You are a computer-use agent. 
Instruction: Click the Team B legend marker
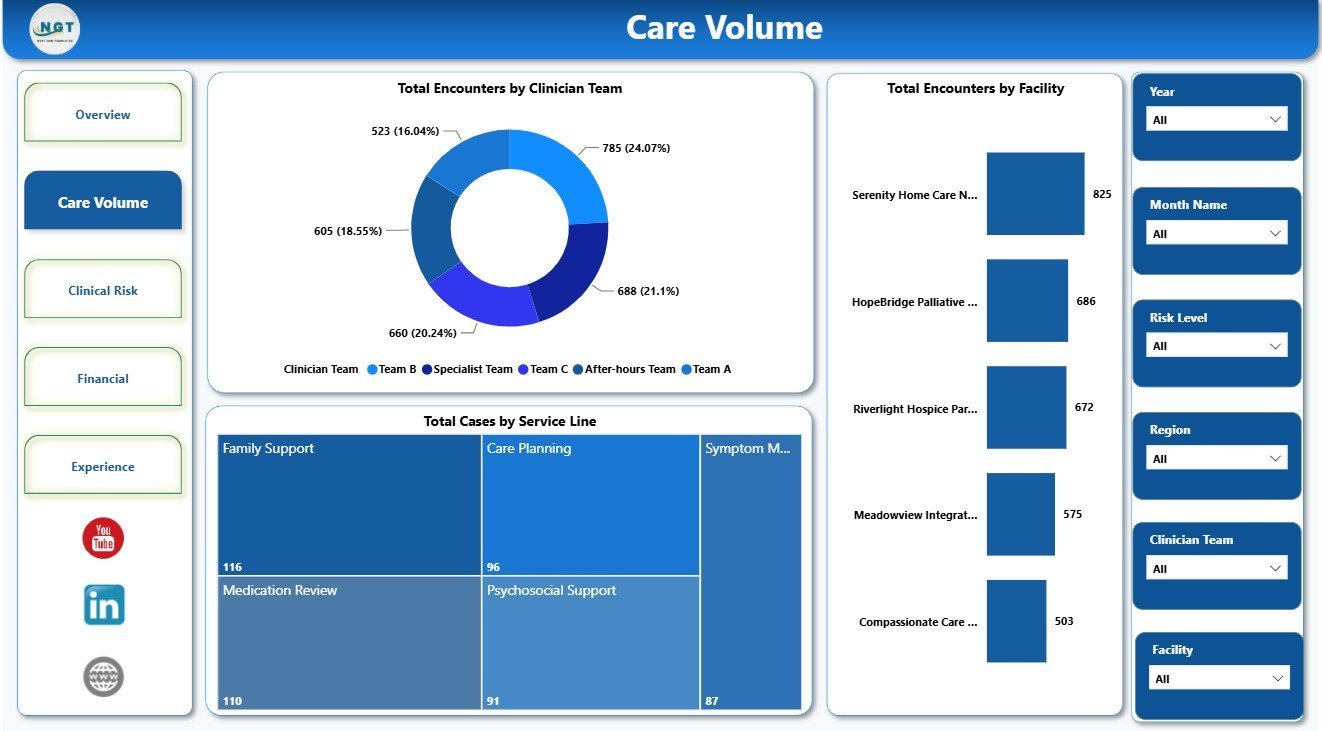pyautogui.click(x=373, y=369)
